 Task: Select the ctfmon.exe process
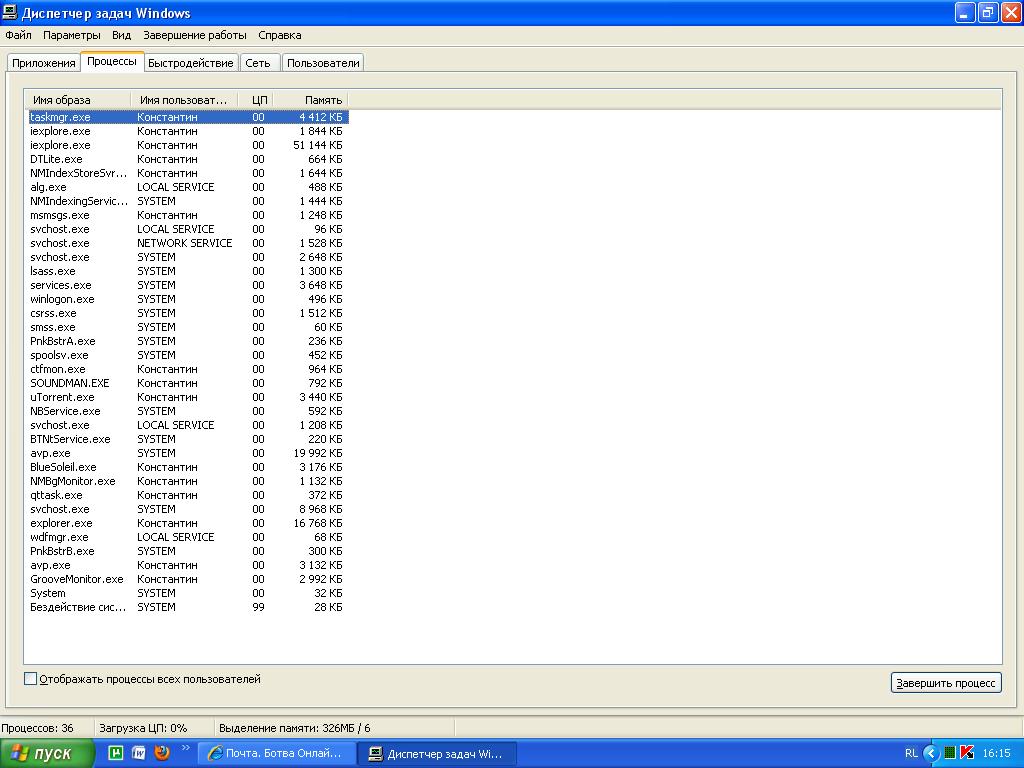coord(188,369)
